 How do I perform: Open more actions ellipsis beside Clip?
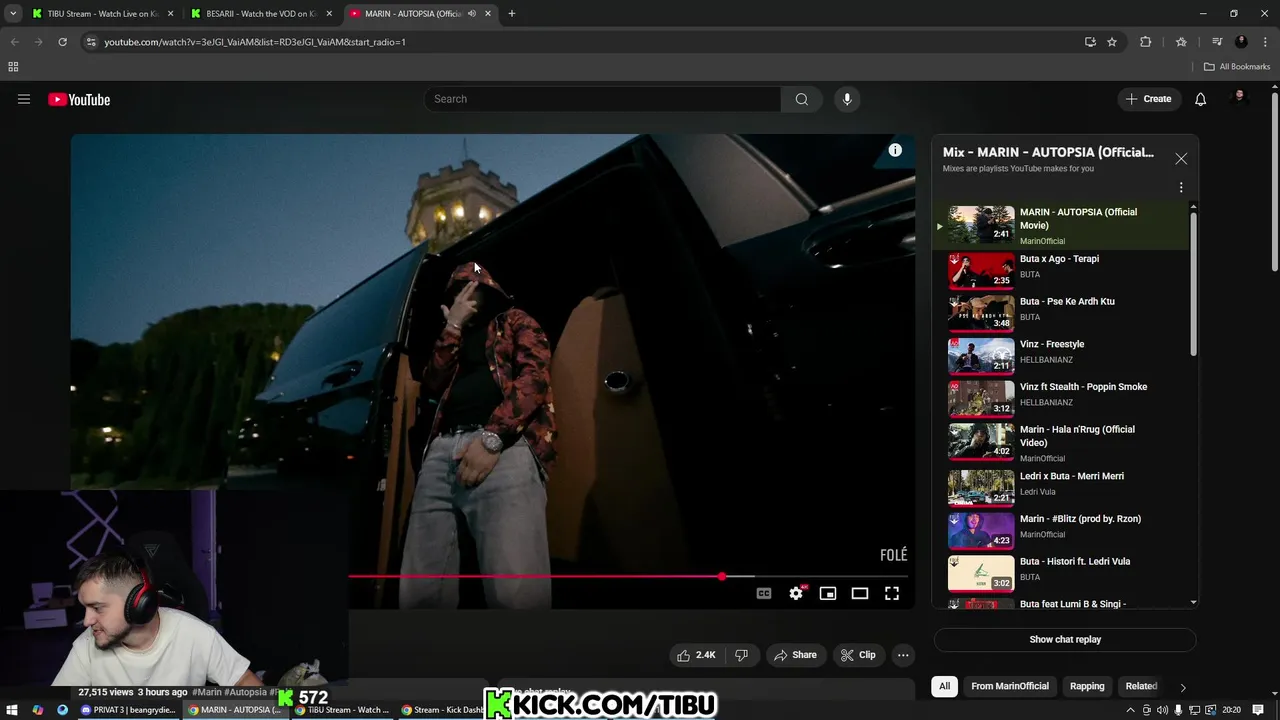click(903, 655)
